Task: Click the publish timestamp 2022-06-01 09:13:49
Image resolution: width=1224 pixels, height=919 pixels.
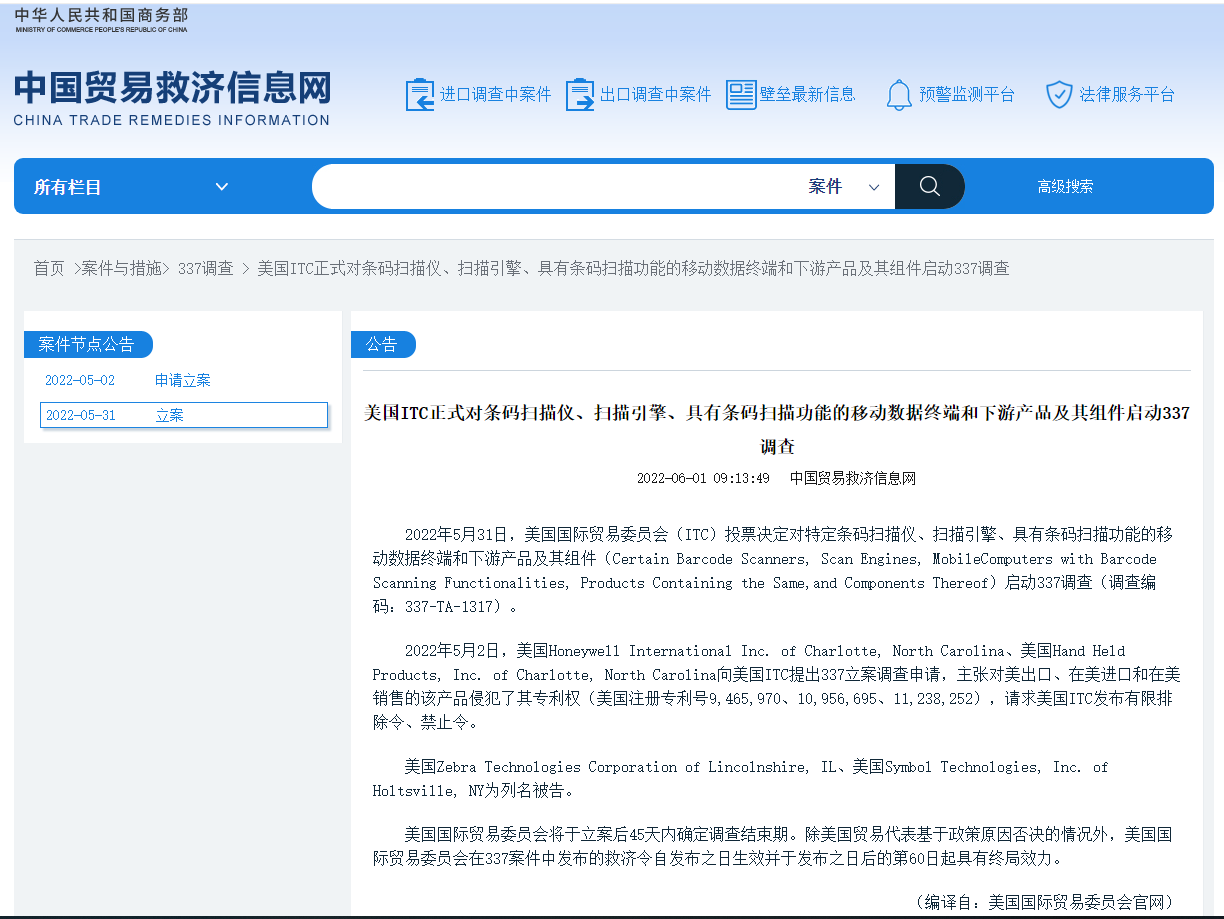Action: coord(703,478)
